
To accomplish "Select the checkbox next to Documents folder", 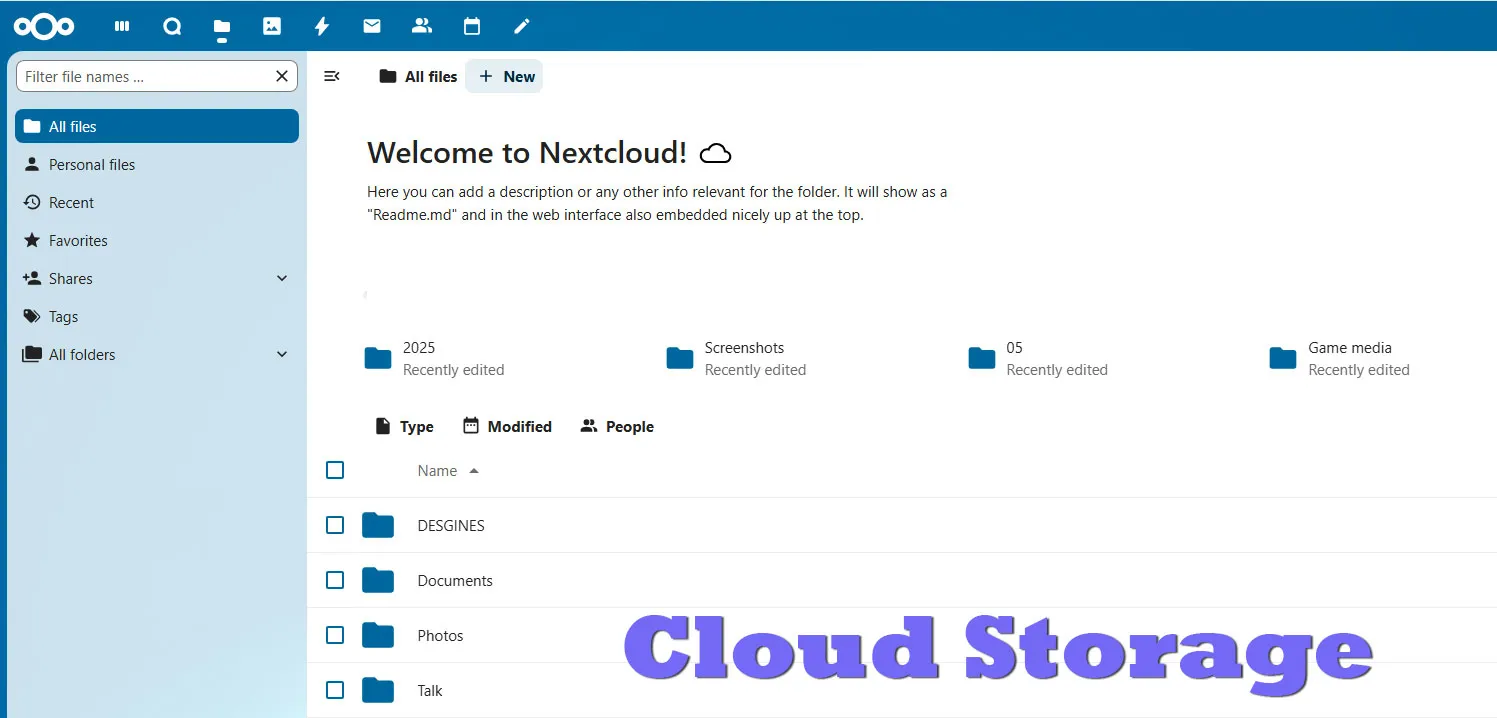I will pos(334,580).
